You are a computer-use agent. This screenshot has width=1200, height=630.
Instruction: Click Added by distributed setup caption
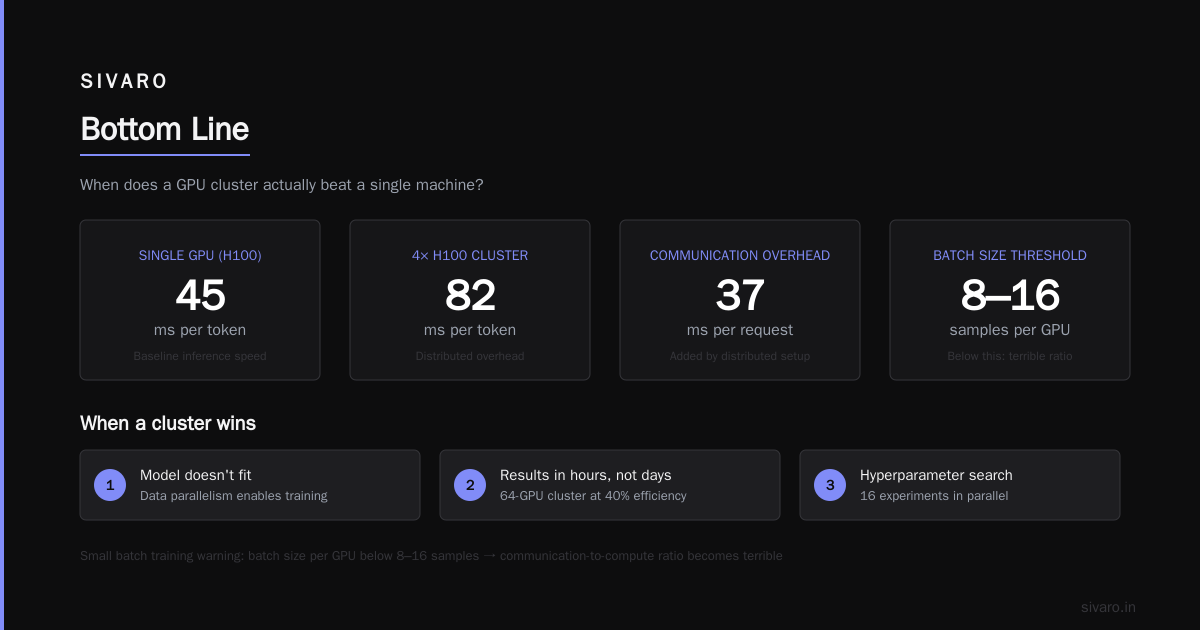(740, 356)
